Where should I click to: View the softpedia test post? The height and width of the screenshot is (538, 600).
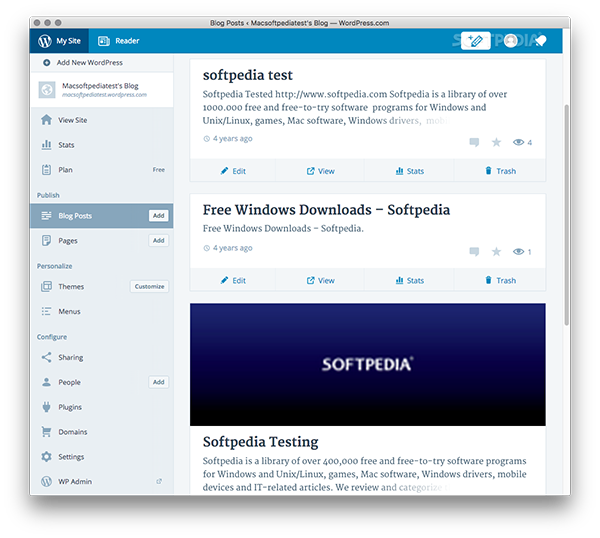[320, 171]
